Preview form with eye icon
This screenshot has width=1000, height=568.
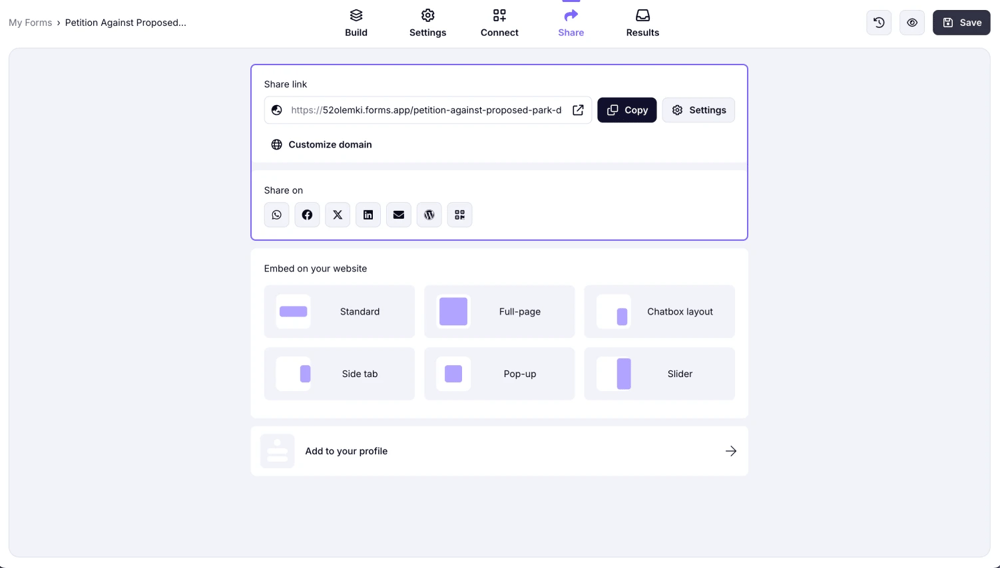point(912,23)
